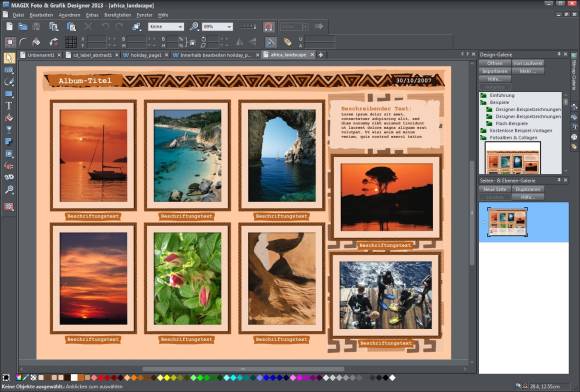580x392 pixels.
Task: Click the Undo arrow icon
Action: click(x=106, y=27)
